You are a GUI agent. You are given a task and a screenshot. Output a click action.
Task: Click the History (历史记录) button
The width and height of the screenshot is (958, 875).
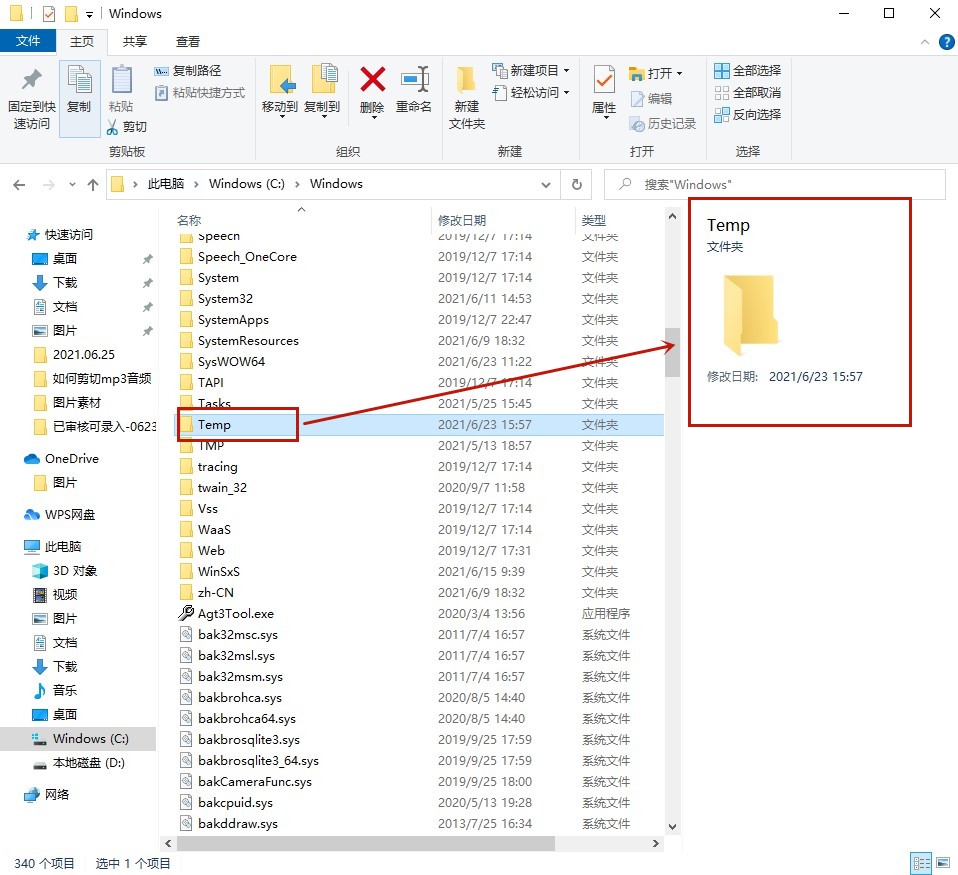pyautogui.click(x=663, y=123)
